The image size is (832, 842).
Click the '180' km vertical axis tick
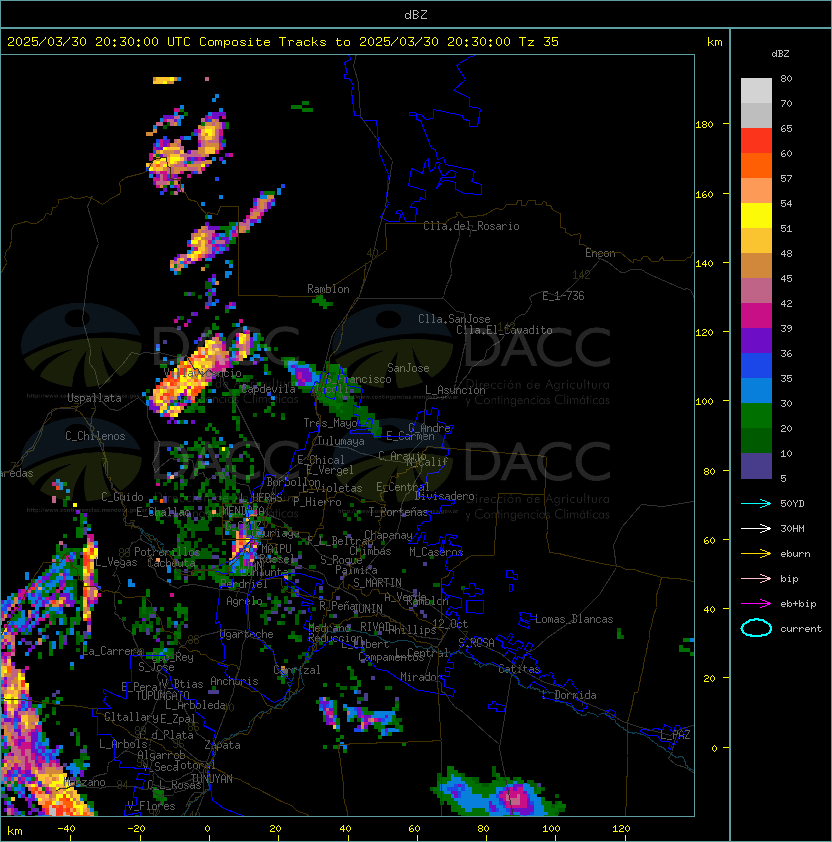point(704,125)
